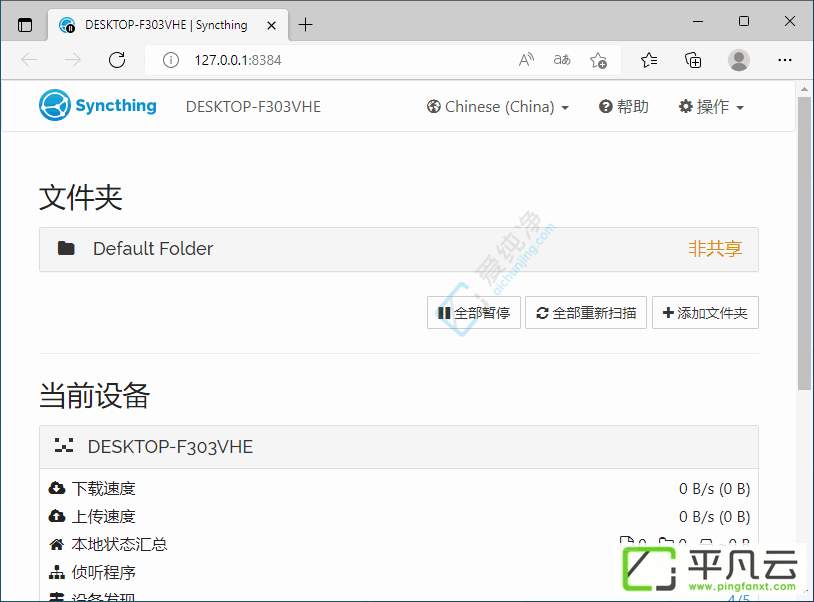Click the 文件夹 section heading
The height and width of the screenshot is (602, 814).
click(80, 198)
